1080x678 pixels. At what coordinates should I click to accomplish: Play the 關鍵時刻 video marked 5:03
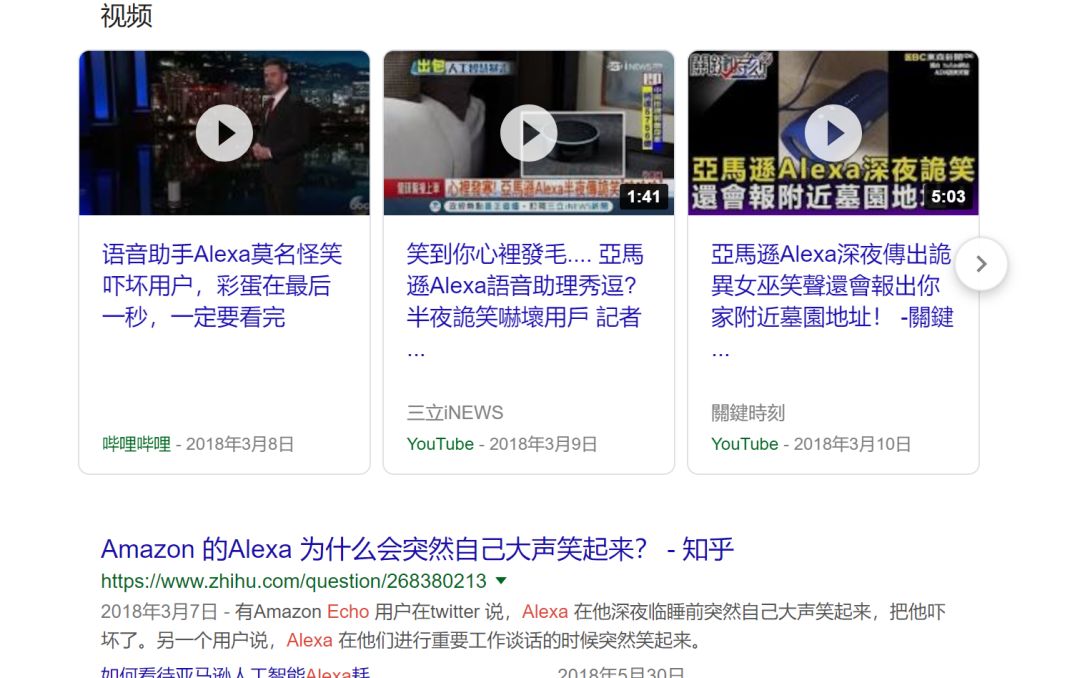click(x=833, y=133)
